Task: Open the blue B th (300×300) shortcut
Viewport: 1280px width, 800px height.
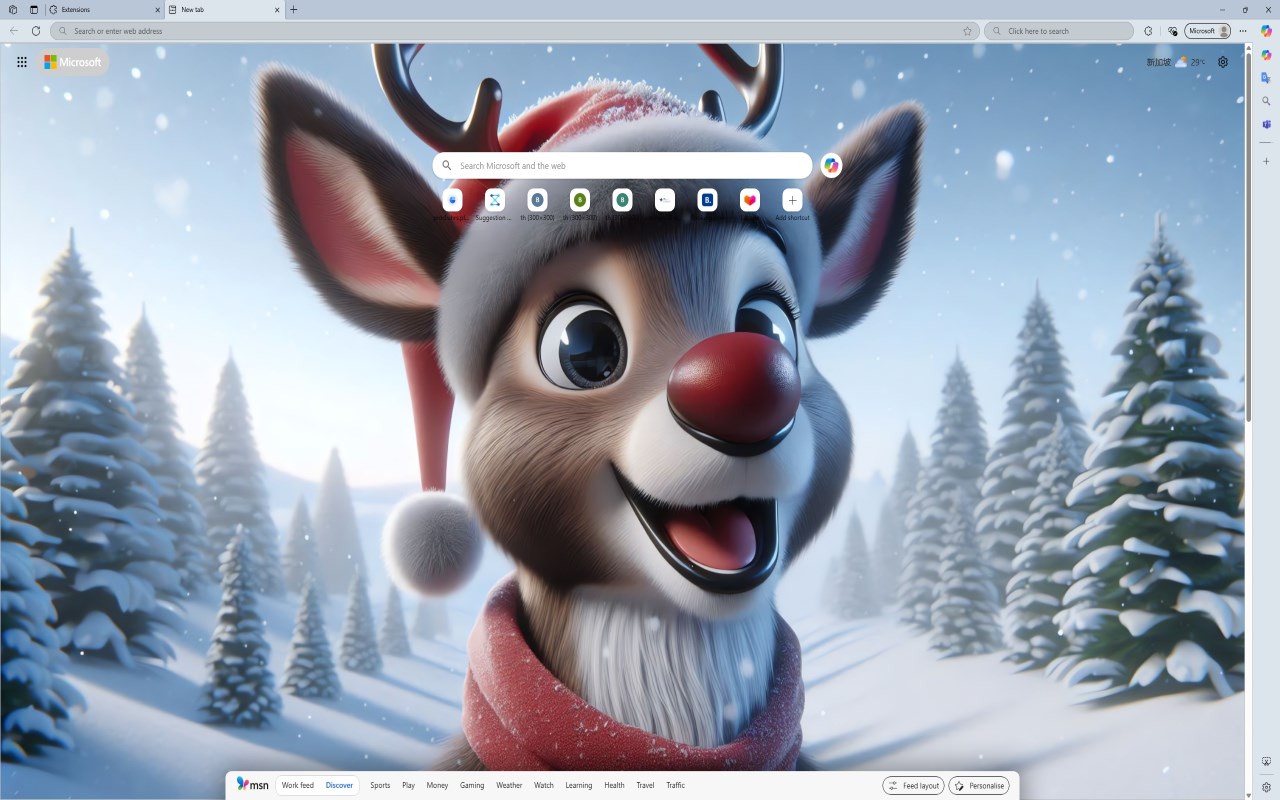Action: click(x=537, y=204)
